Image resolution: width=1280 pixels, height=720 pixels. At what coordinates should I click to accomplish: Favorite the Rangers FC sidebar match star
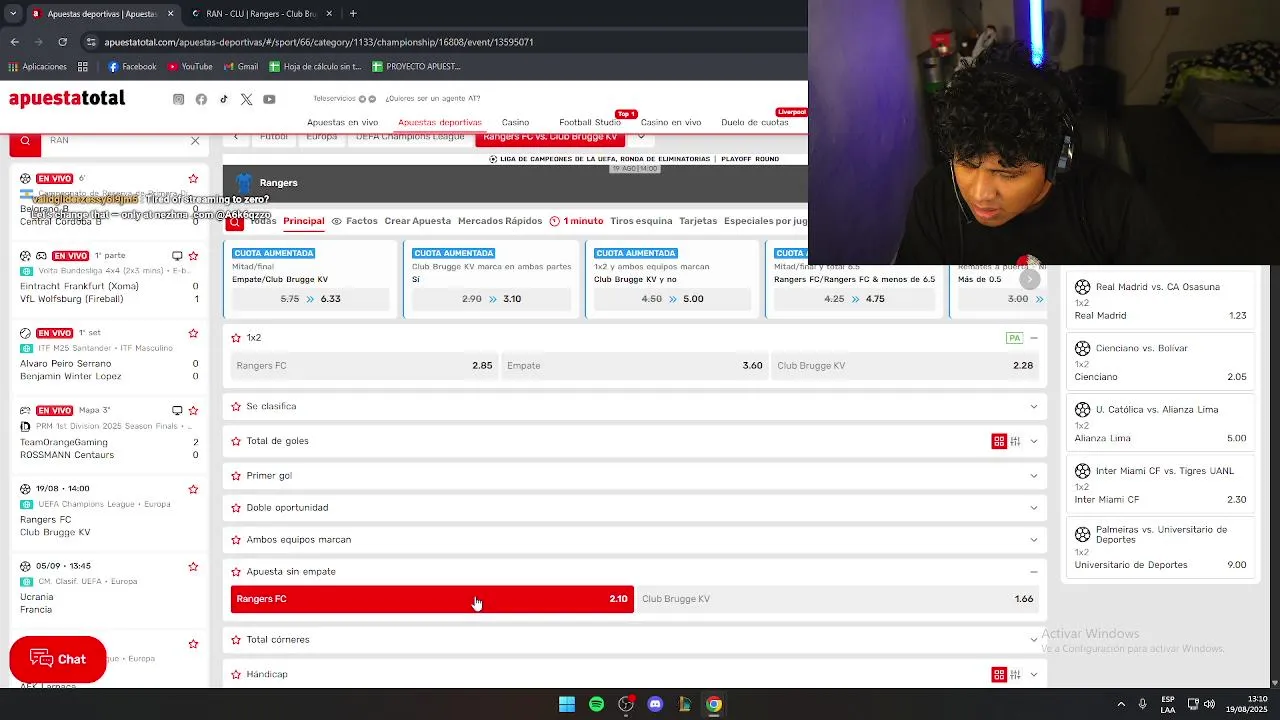[193, 489]
